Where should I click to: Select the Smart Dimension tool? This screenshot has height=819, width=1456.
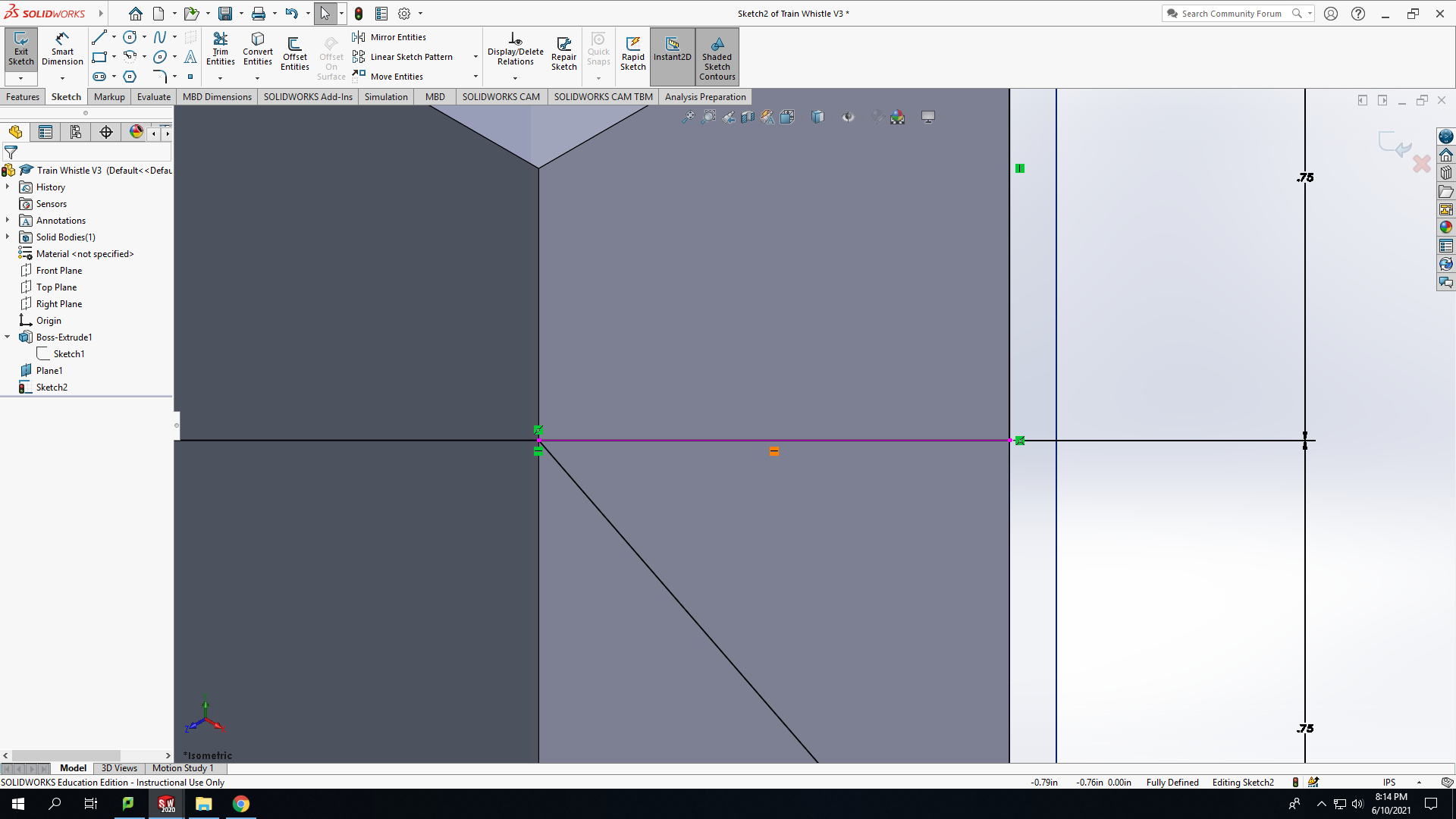click(62, 49)
